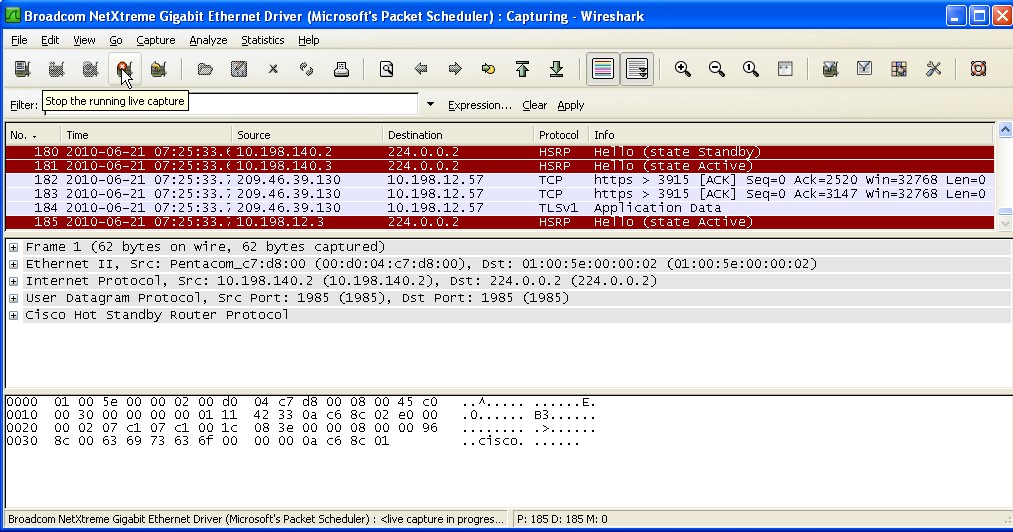Open the filter history dropdown arrow
Viewport: 1013px width, 532px height.
click(430, 105)
